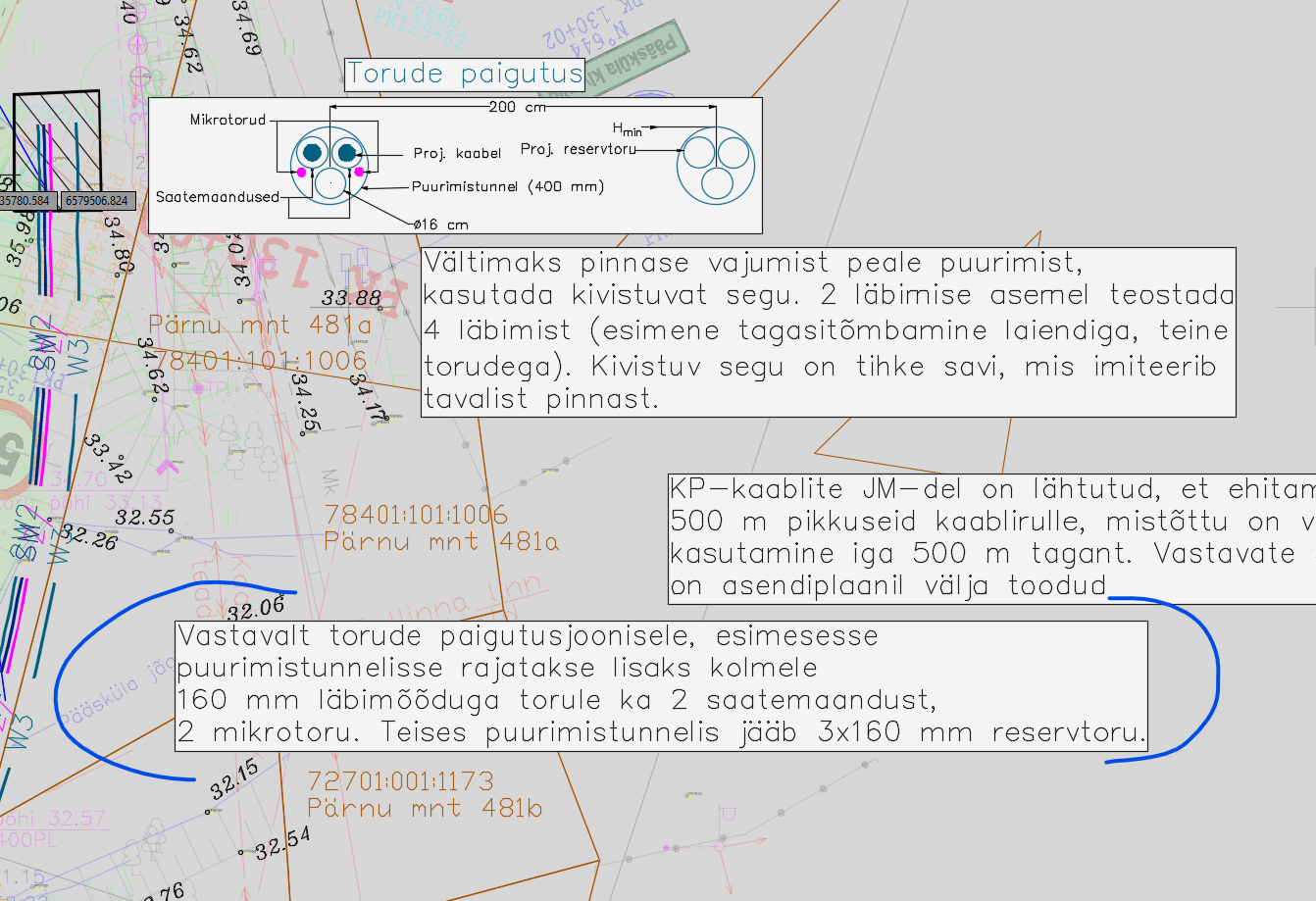The width and height of the screenshot is (1316, 901).
Task: Select the 'KP-kaablite JM-del' note box
Action: click(x=992, y=538)
